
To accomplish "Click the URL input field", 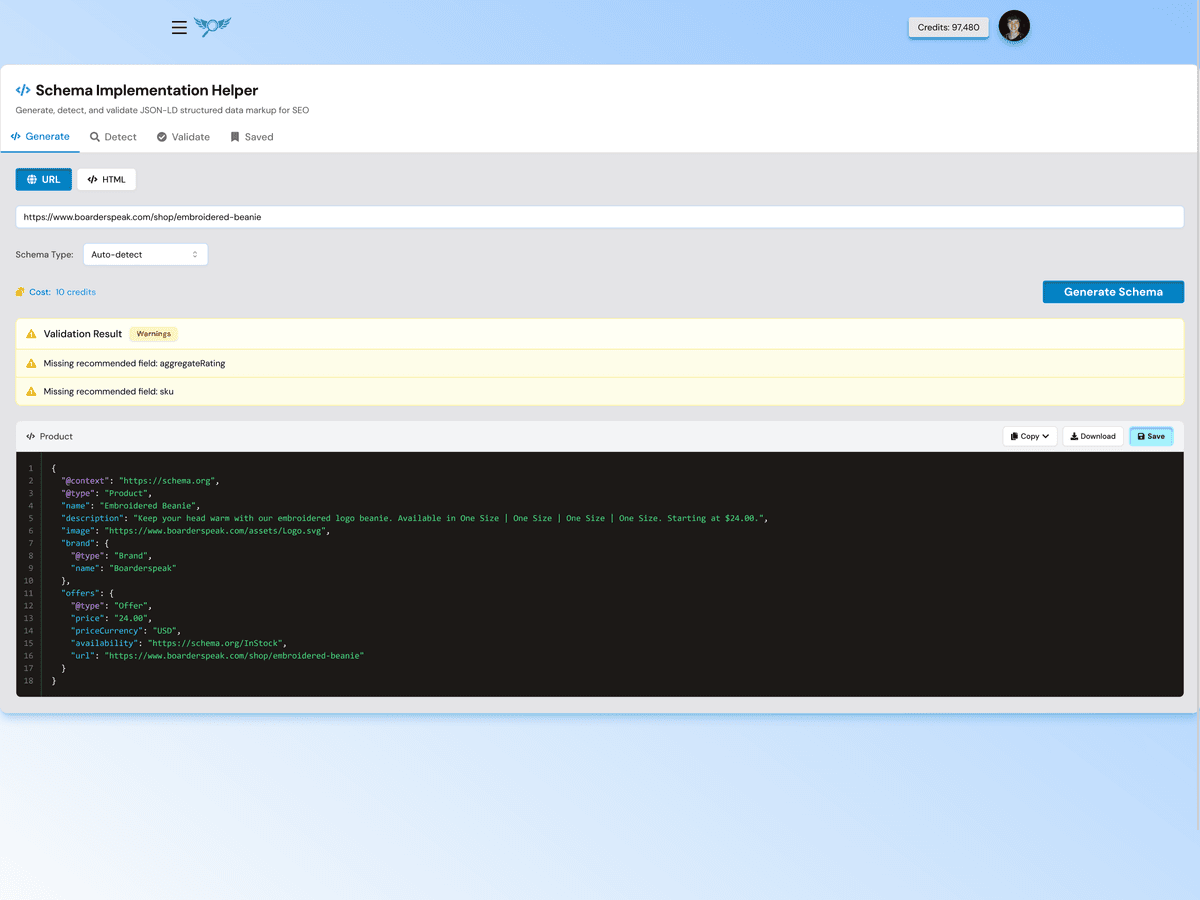I will pyautogui.click(x=600, y=216).
